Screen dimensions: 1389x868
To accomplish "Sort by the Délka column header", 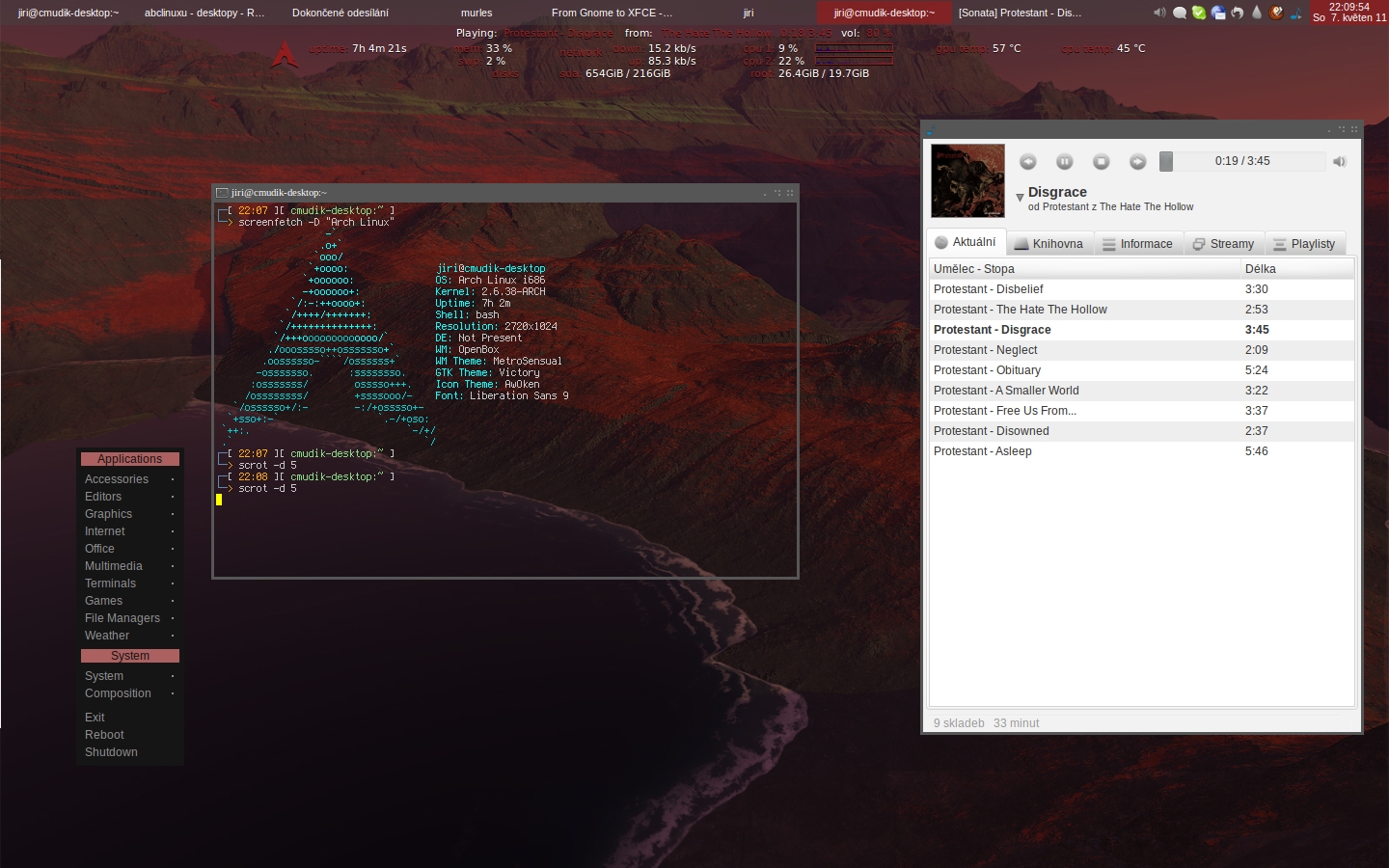I will coord(1297,269).
